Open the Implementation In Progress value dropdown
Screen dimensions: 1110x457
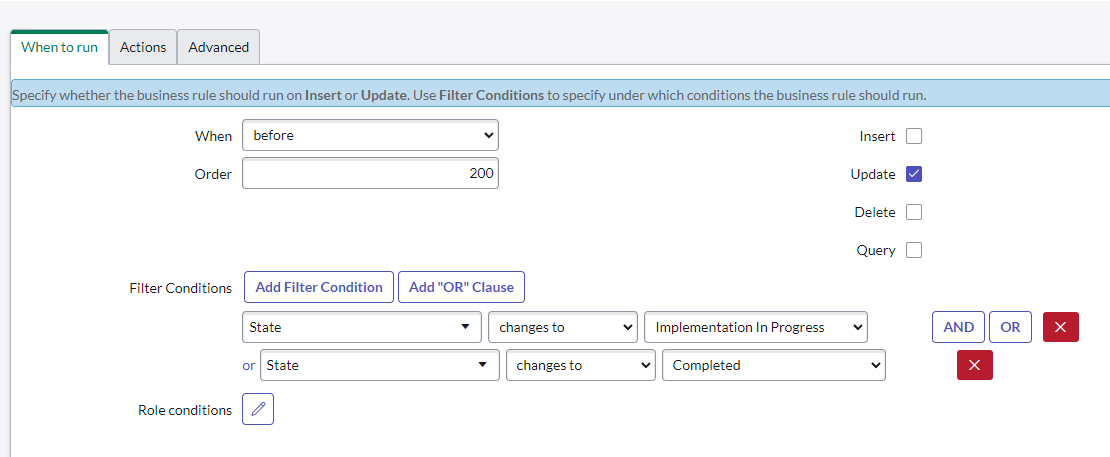pos(756,327)
